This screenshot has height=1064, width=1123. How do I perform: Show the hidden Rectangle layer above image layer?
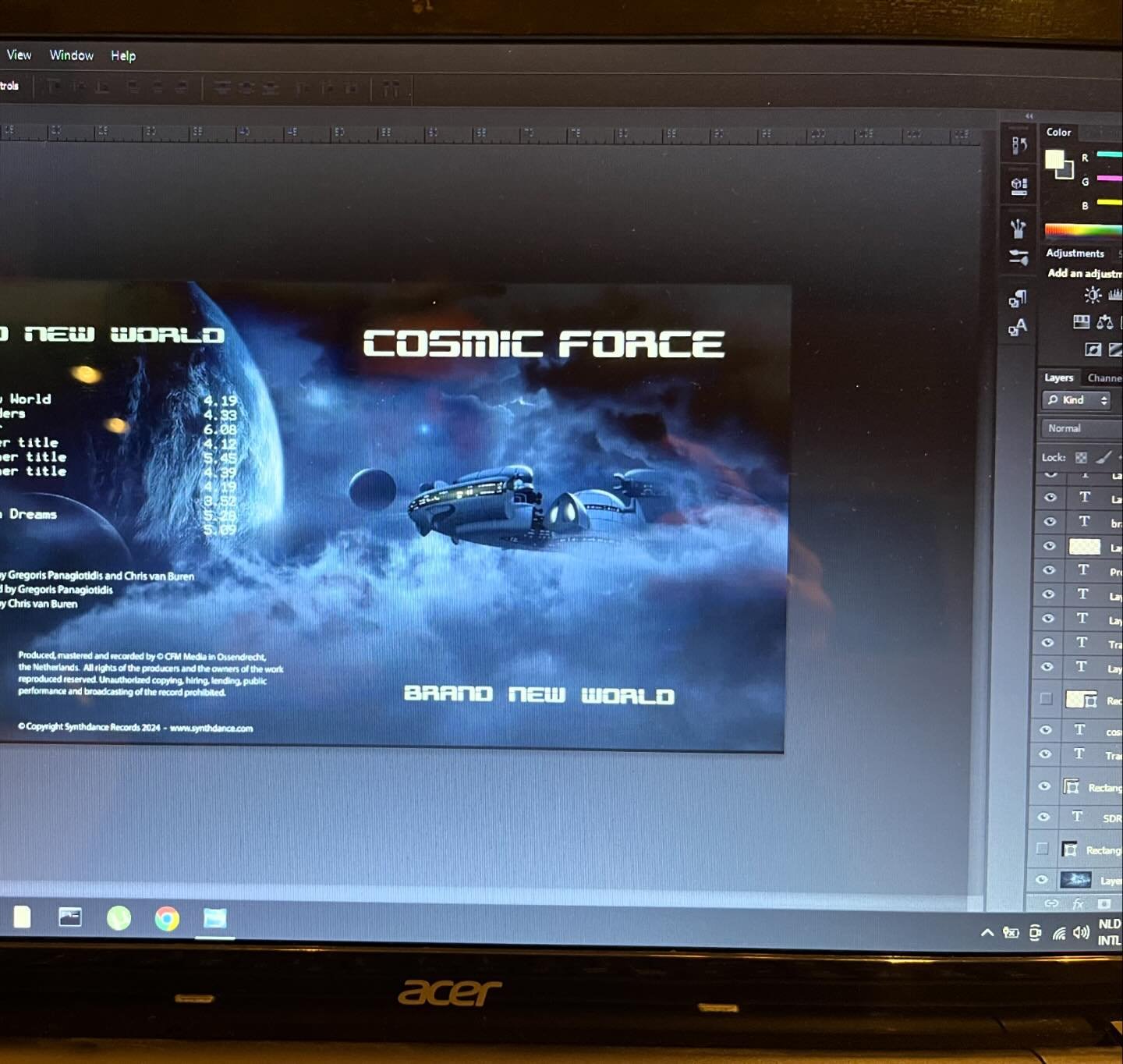(1042, 849)
